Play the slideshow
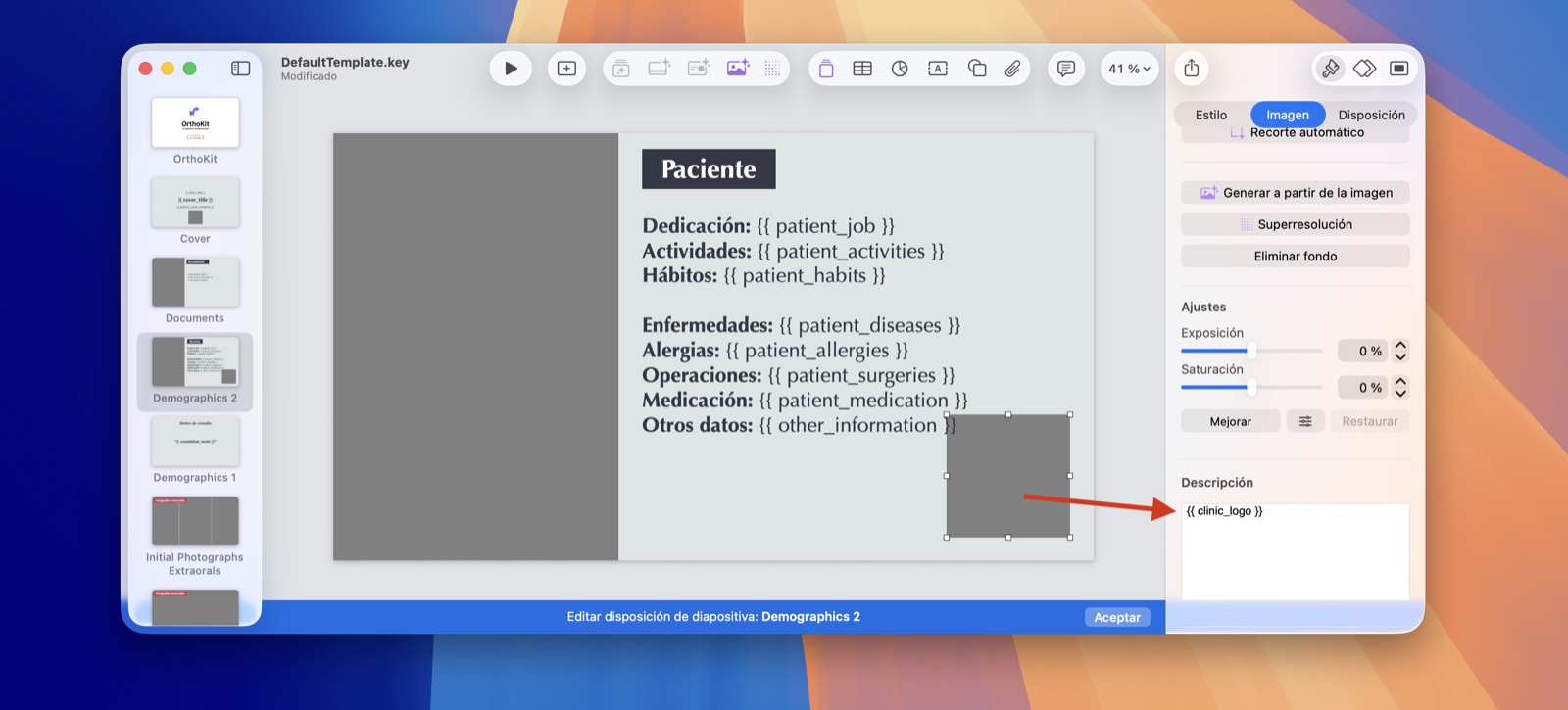 [x=511, y=69]
